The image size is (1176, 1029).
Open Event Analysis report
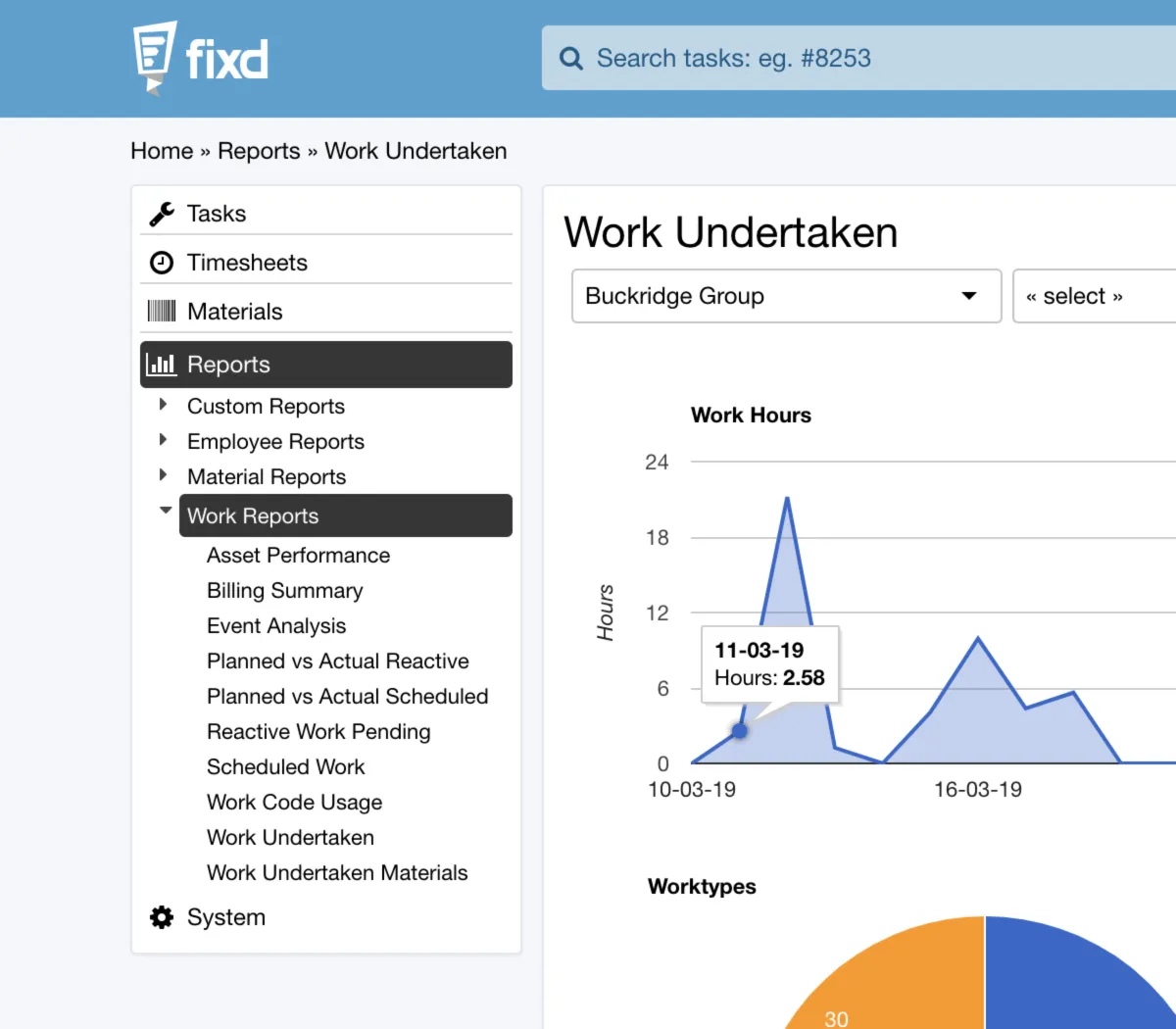point(276,626)
